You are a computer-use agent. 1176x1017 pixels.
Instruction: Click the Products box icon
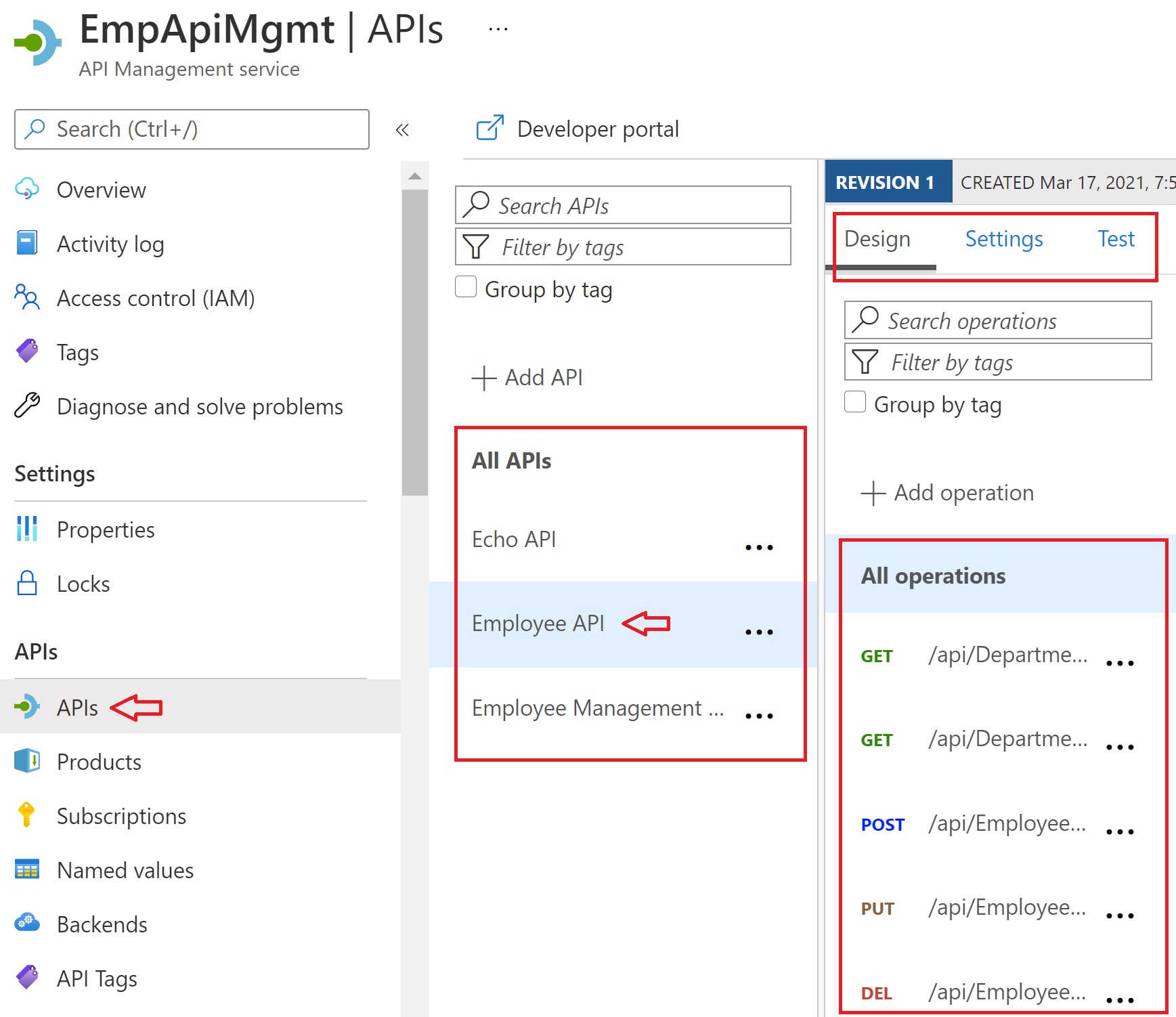click(27, 761)
